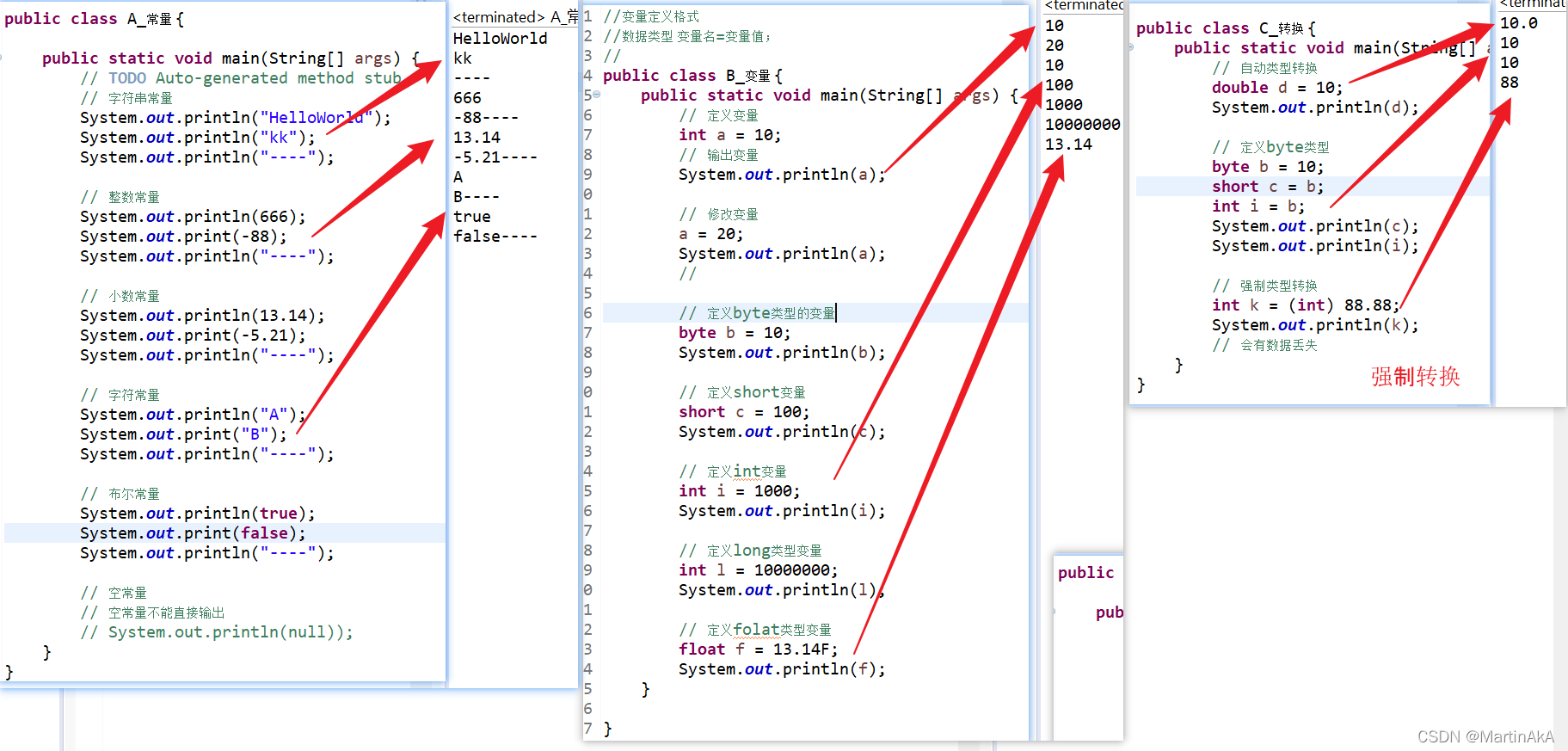Click the '// 定义int变量' comment
Image resolution: width=1568 pixels, height=751 pixels.
coord(733,471)
